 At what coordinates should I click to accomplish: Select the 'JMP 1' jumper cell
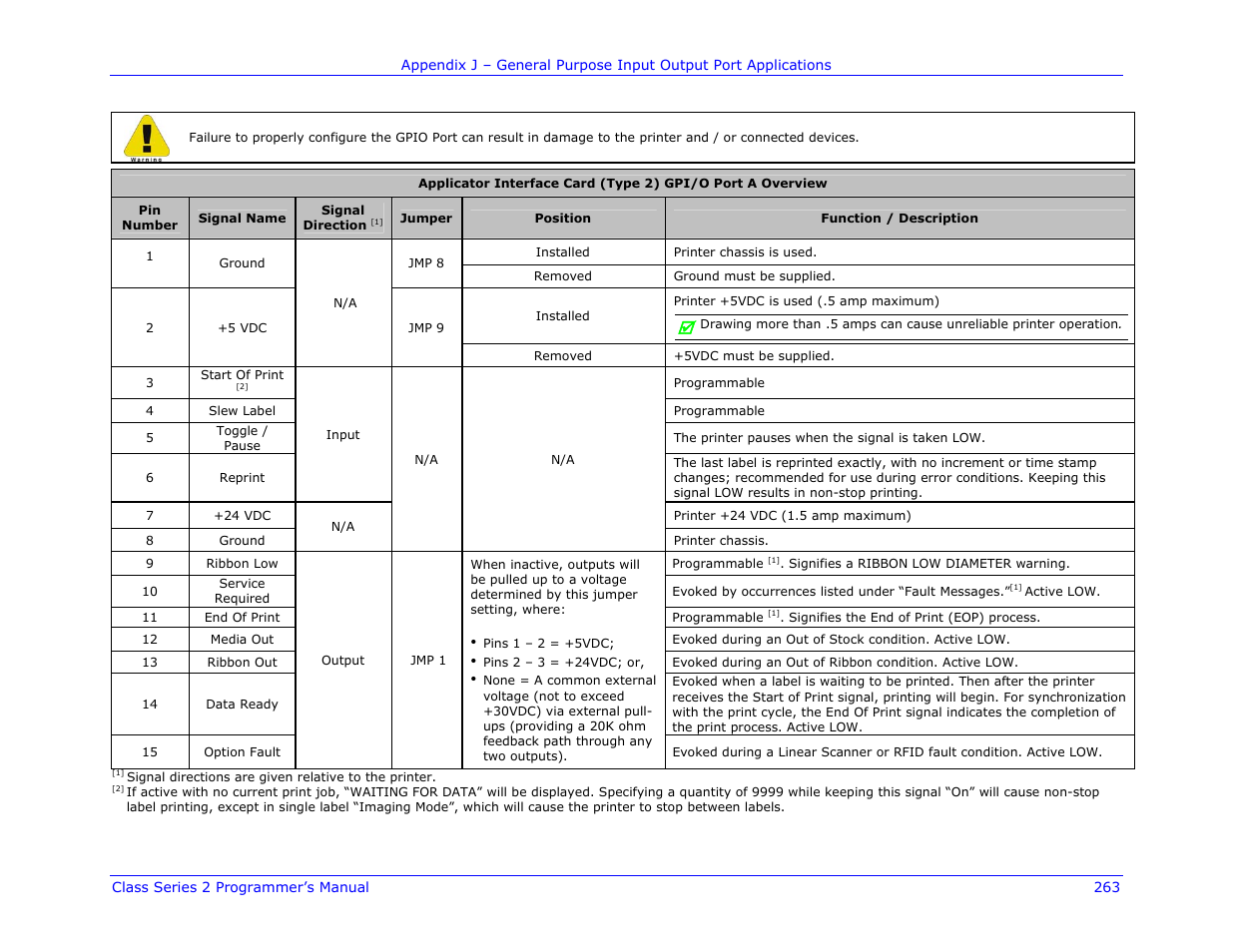(428, 661)
